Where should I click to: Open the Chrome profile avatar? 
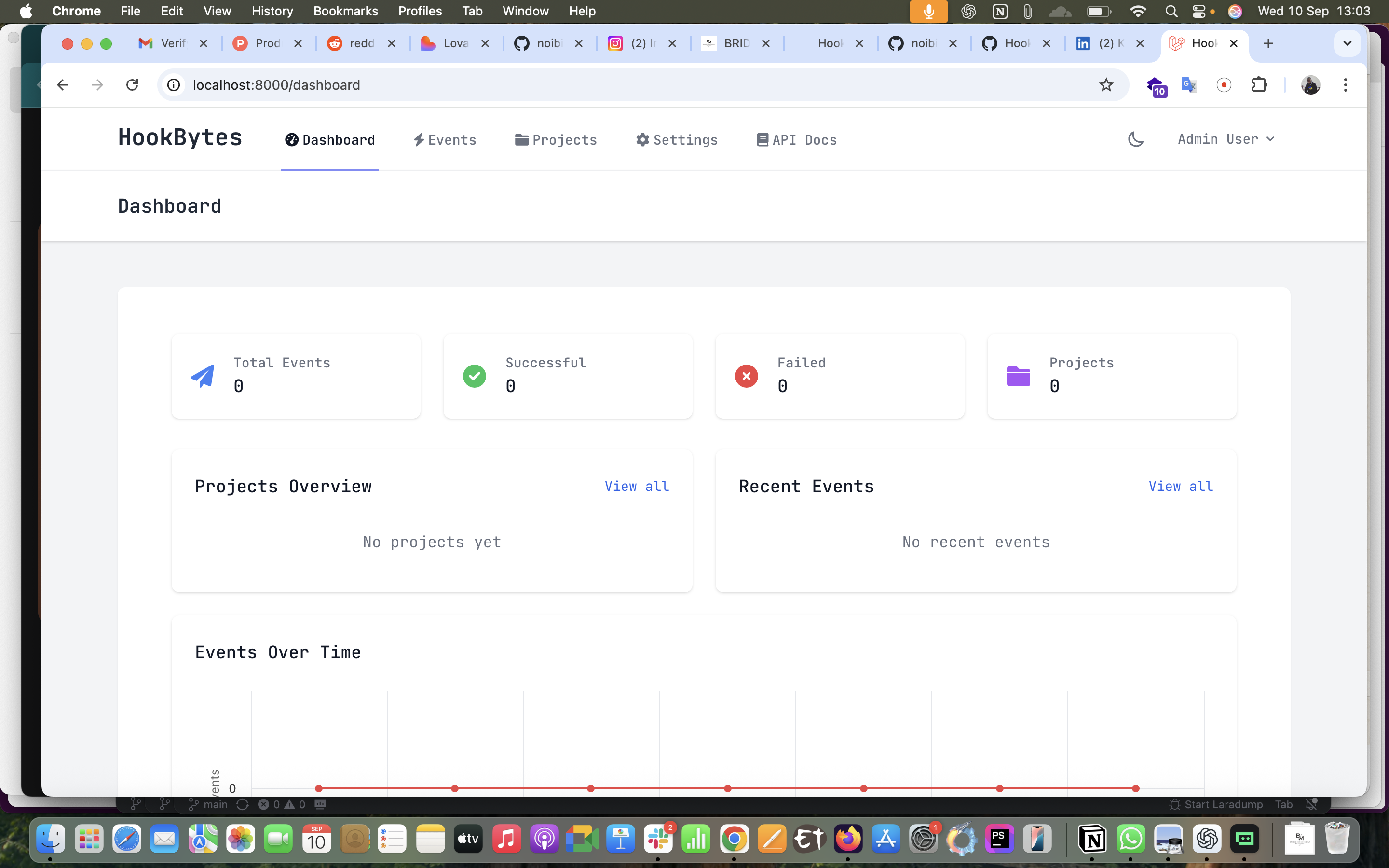point(1310,85)
